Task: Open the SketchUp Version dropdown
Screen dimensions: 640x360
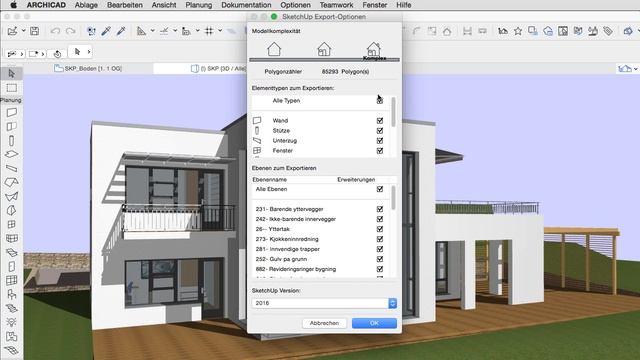Action: coord(324,303)
